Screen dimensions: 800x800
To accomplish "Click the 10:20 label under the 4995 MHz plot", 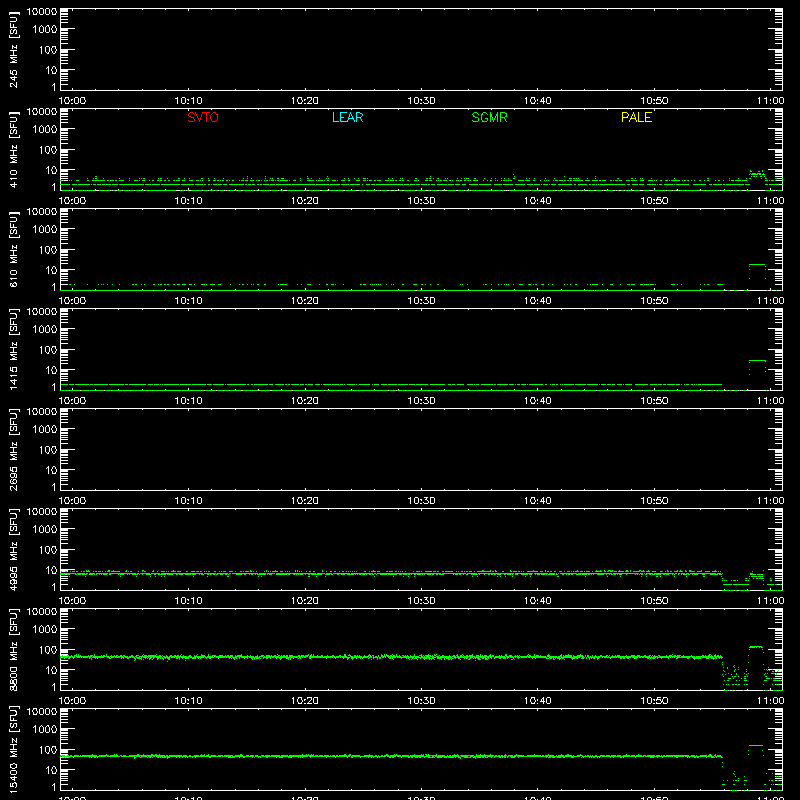I will coord(305,601).
